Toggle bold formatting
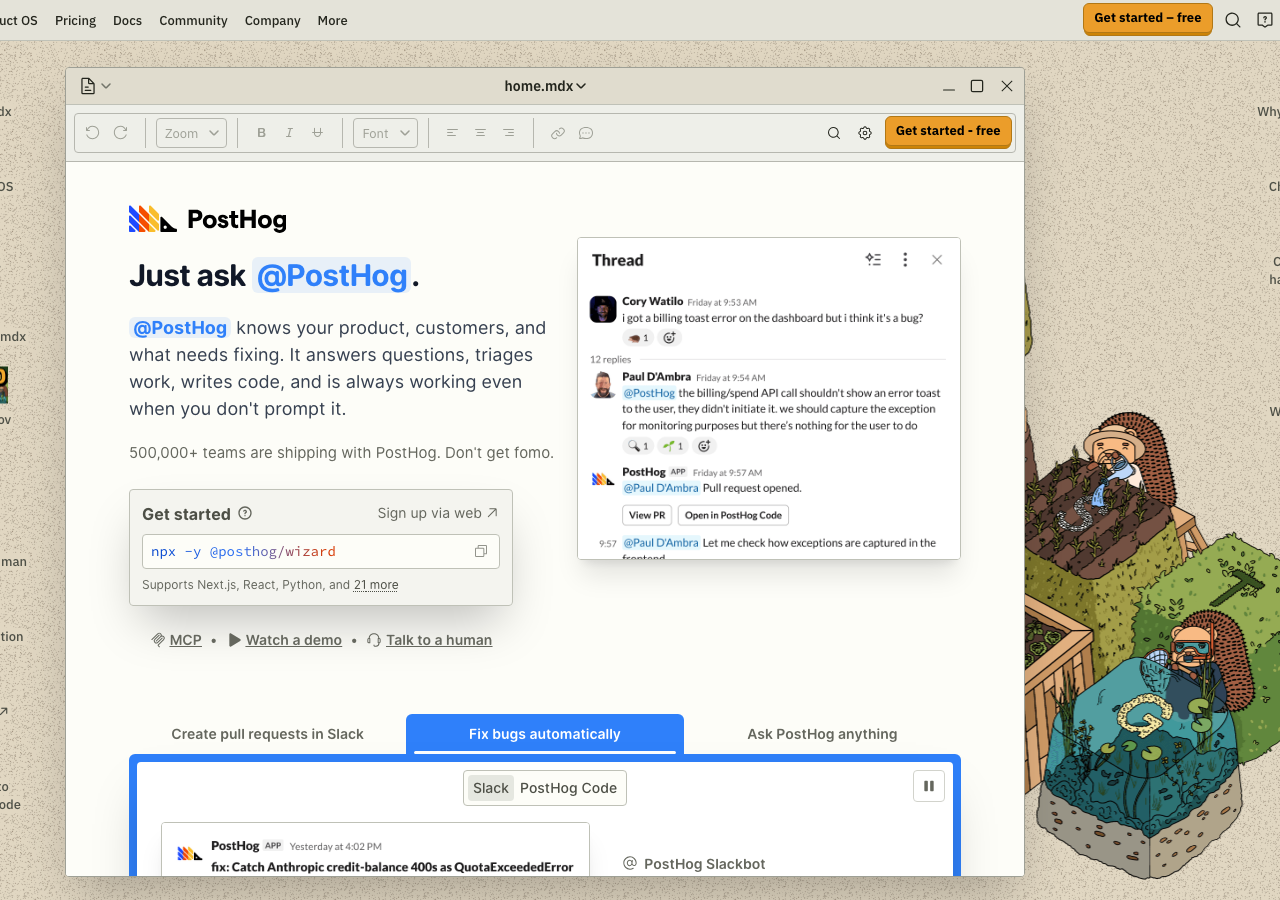The width and height of the screenshot is (1280, 900). [x=262, y=133]
